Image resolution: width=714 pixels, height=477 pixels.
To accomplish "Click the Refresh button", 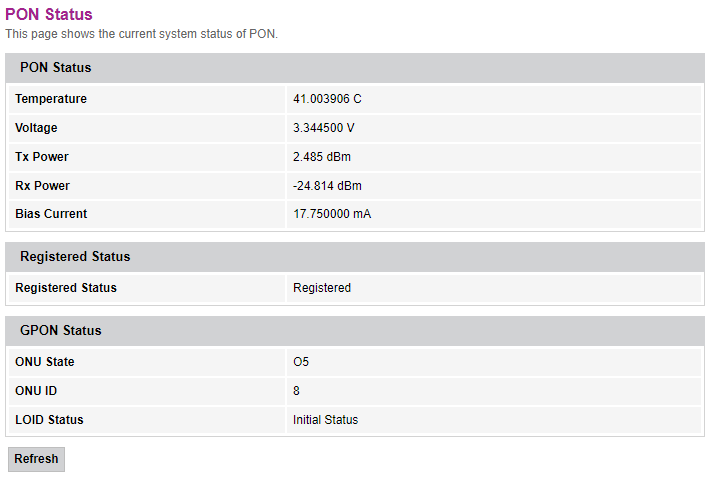I will [36, 459].
